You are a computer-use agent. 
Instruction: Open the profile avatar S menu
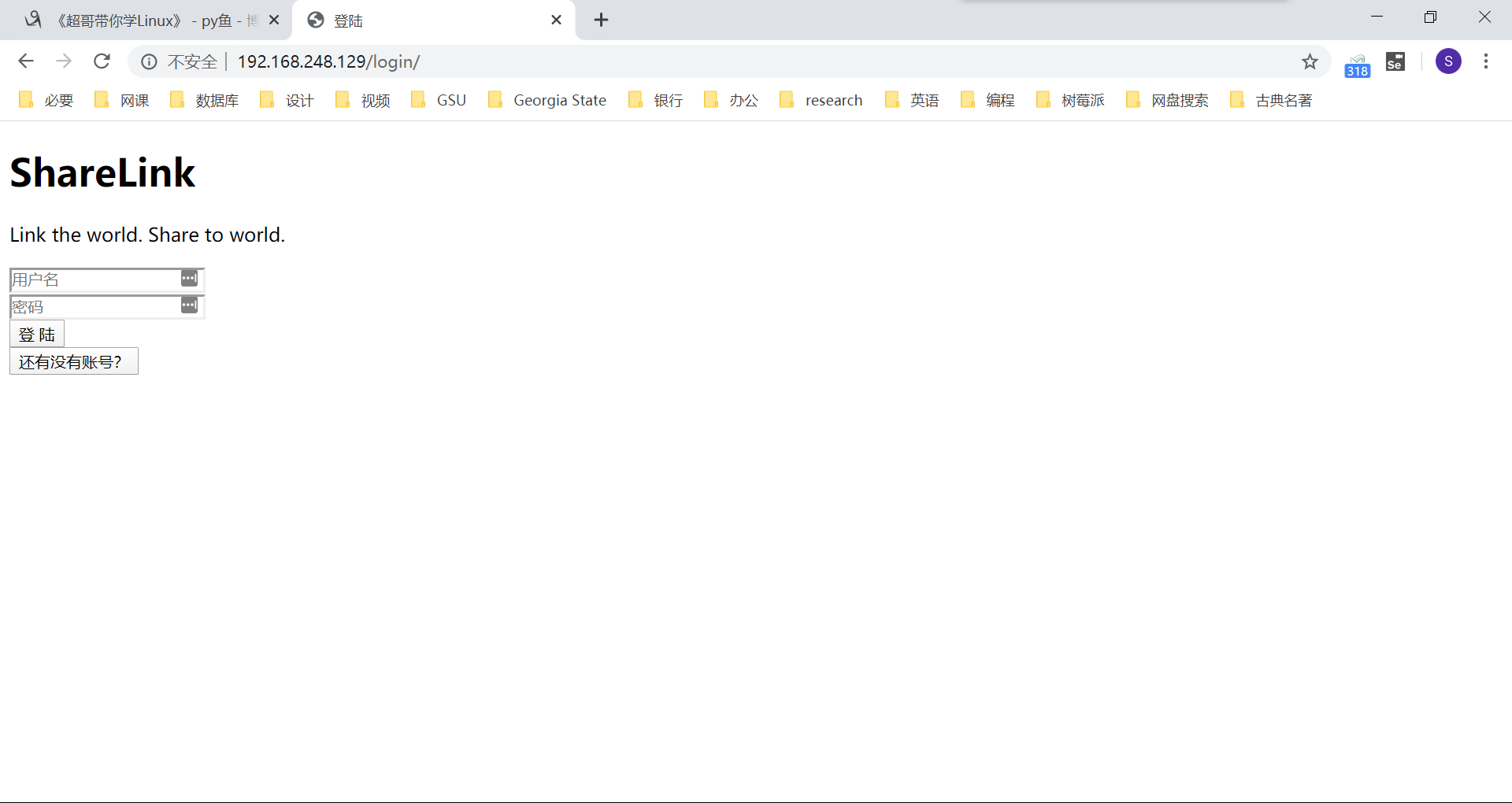tap(1448, 61)
